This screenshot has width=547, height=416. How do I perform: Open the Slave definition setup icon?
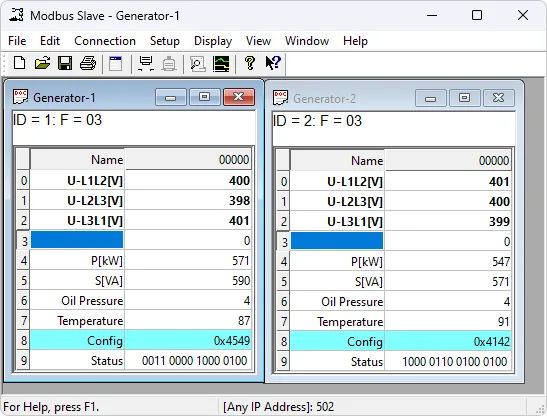[x=197, y=64]
